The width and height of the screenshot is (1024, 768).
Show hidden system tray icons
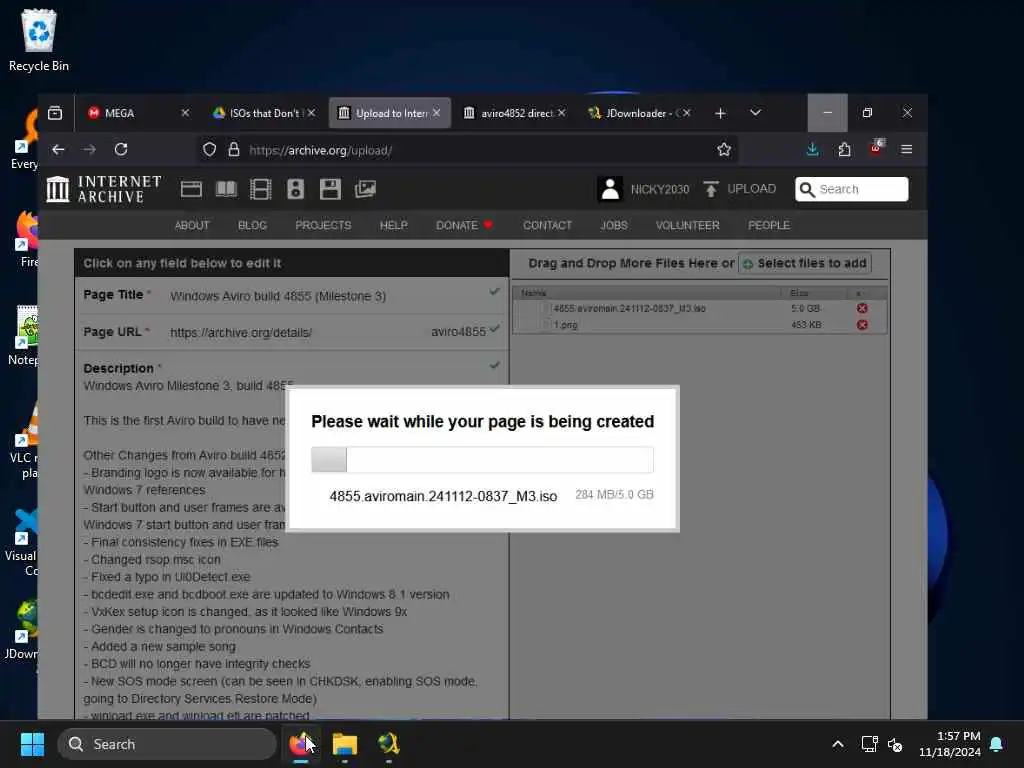pyautogui.click(x=838, y=744)
